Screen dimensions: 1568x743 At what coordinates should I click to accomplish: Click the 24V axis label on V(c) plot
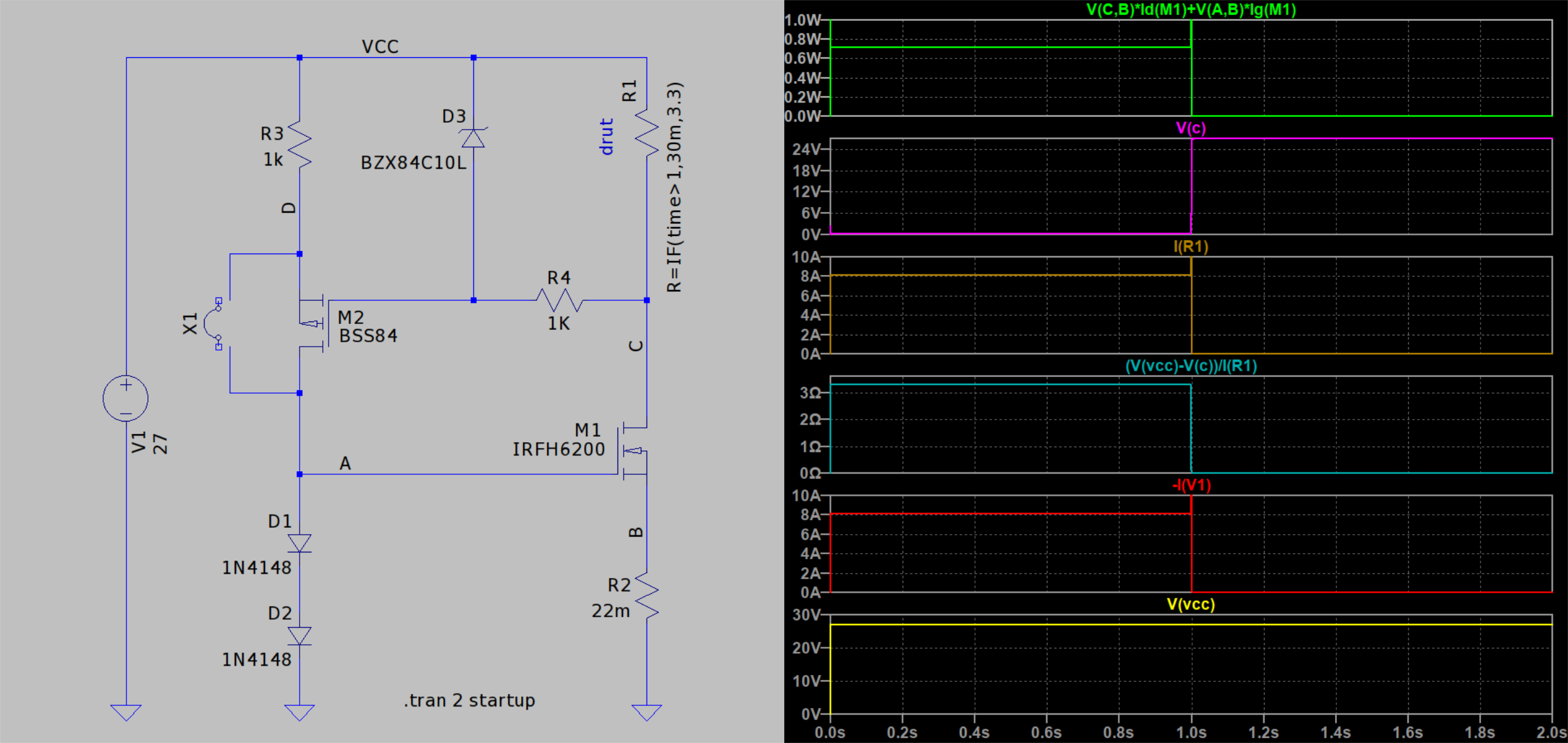pos(807,149)
